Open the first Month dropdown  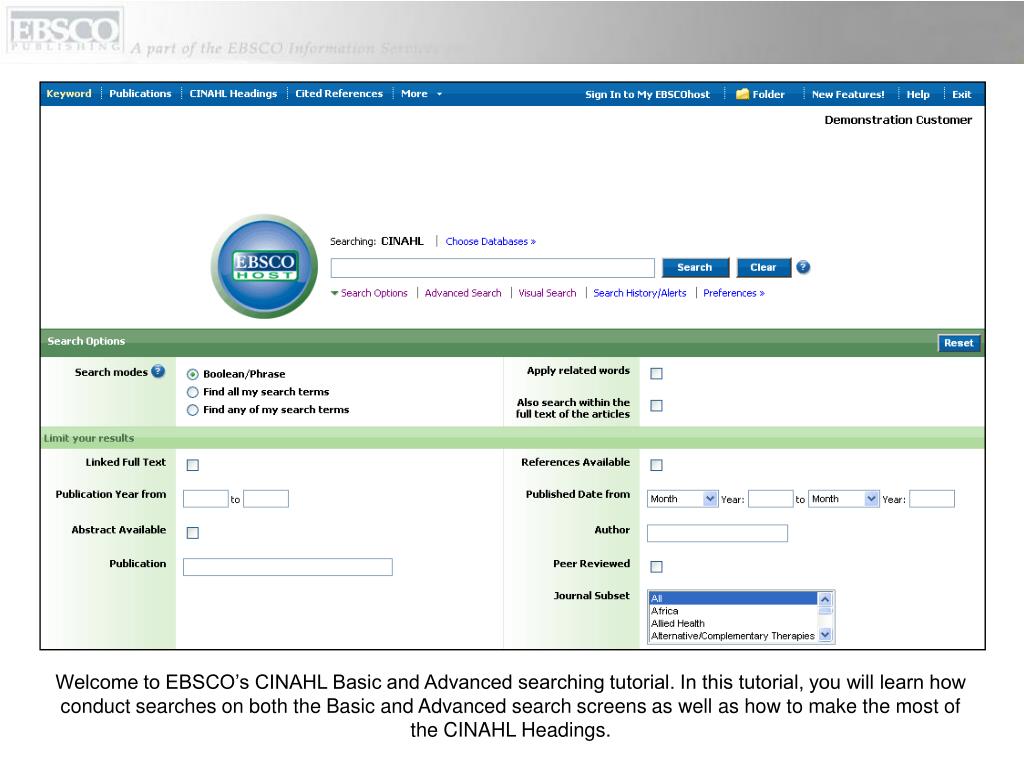click(x=682, y=499)
